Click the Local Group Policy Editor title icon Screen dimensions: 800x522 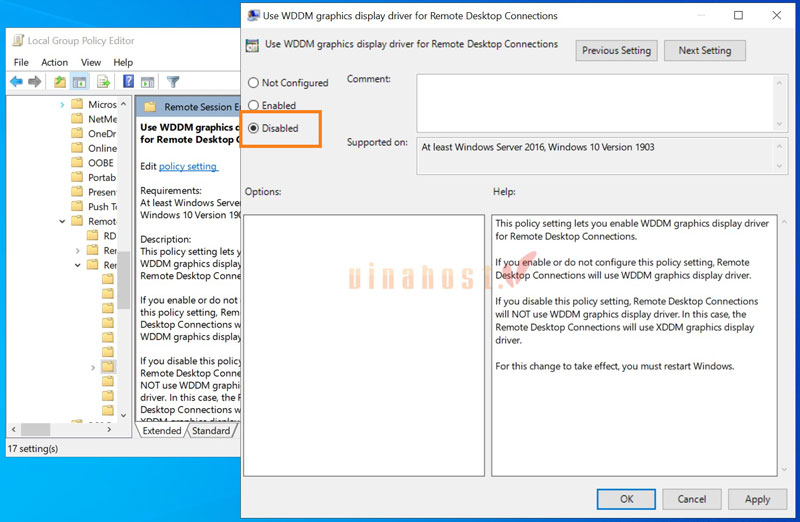point(18,40)
